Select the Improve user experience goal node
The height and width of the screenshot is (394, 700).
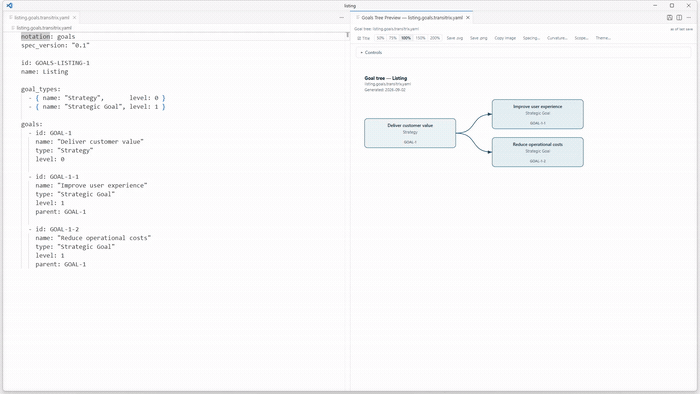(538, 114)
